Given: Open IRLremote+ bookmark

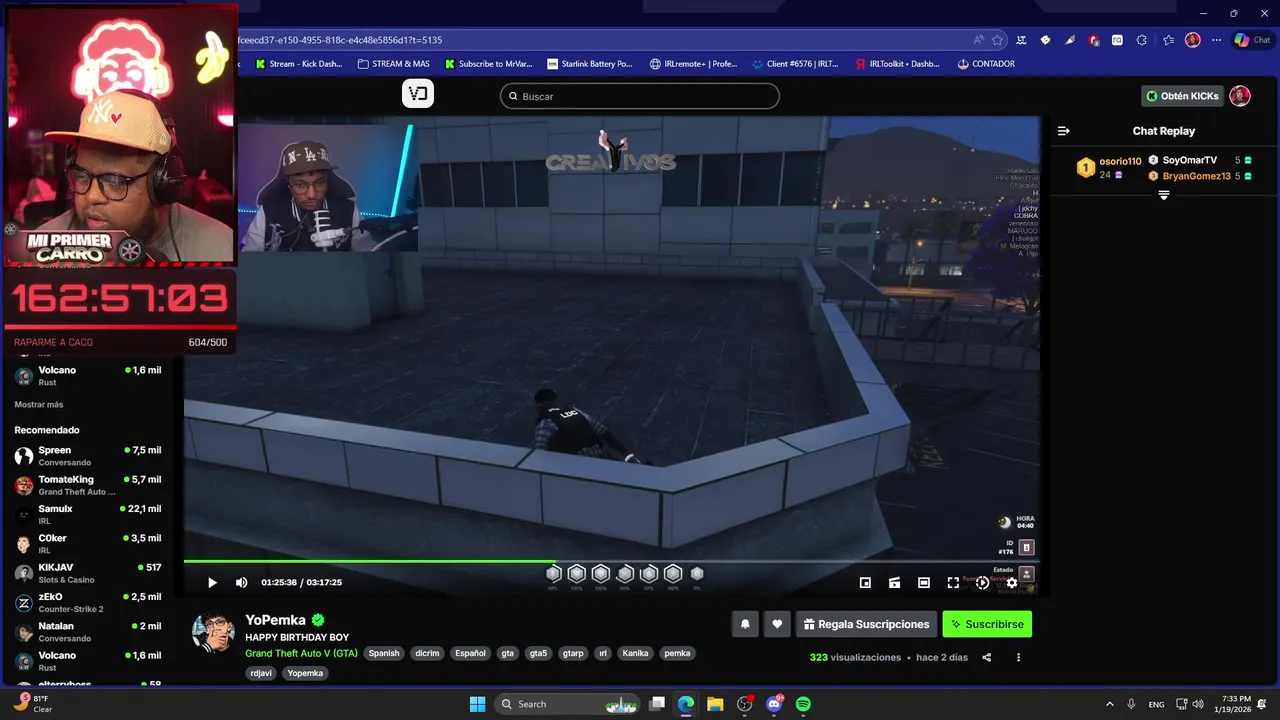Looking at the screenshot, I should pyautogui.click(x=693, y=64).
